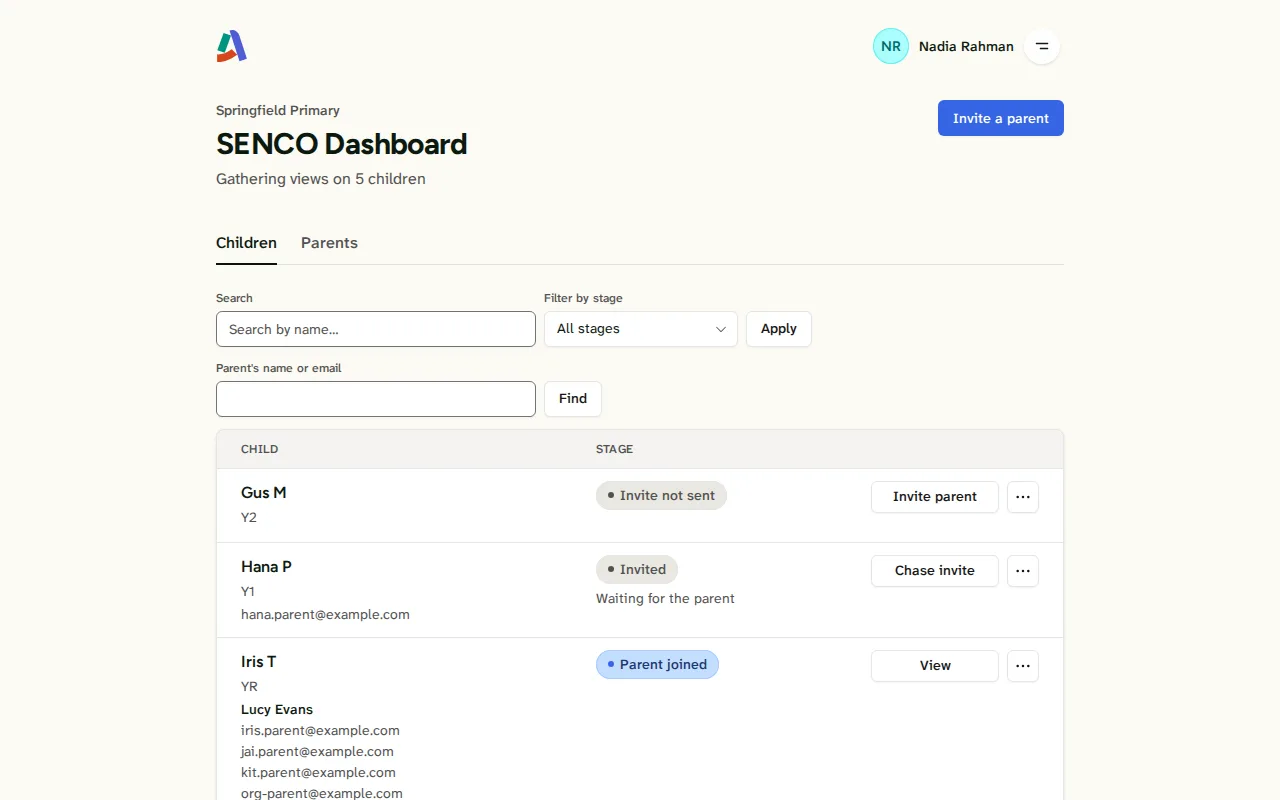Screen dimensions: 1280x800
Task: Open the hamburger menu beside Nadia Rahman
Action: tap(1042, 46)
